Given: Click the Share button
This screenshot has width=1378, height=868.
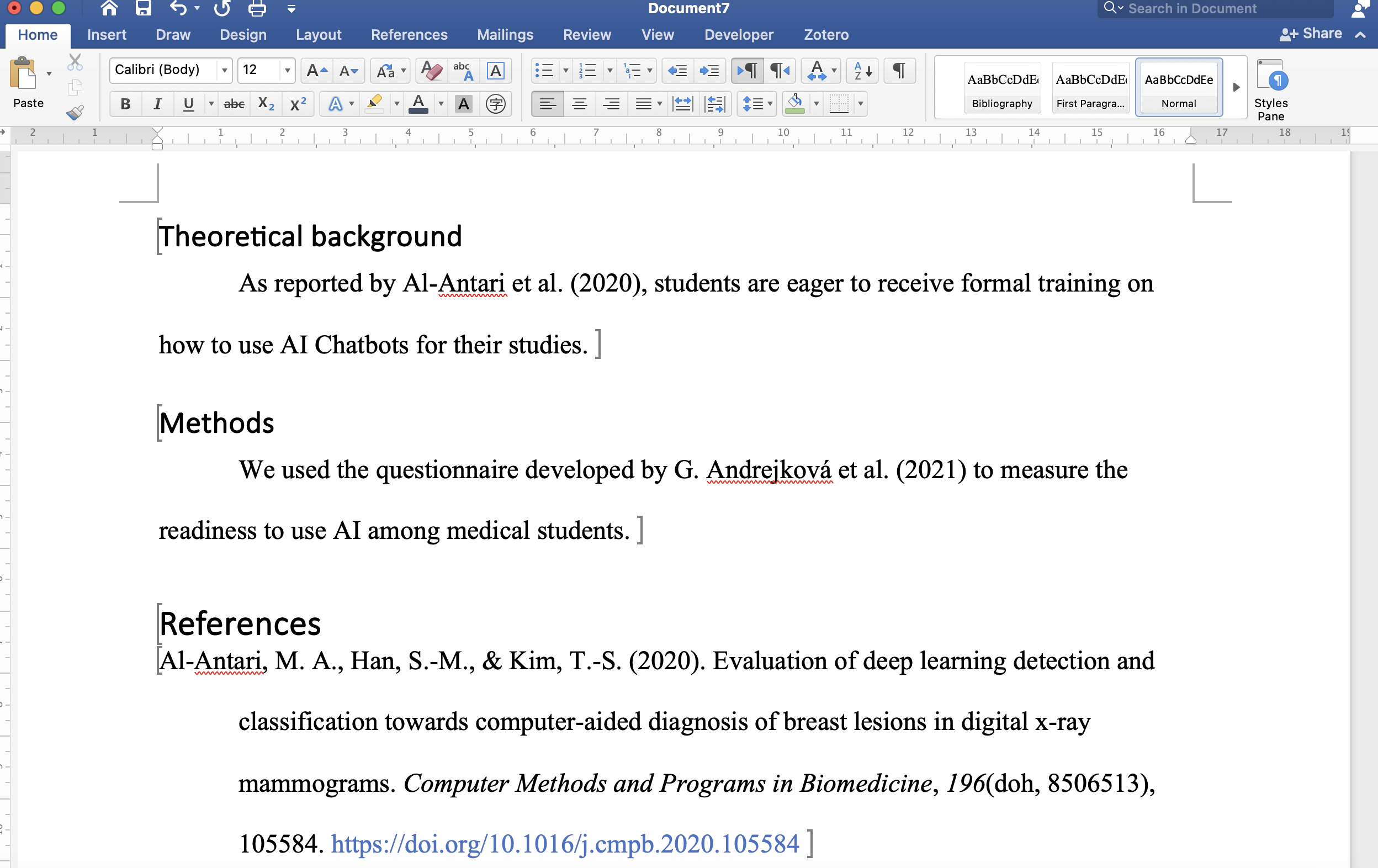Looking at the screenshot, I should point(1311,33).
